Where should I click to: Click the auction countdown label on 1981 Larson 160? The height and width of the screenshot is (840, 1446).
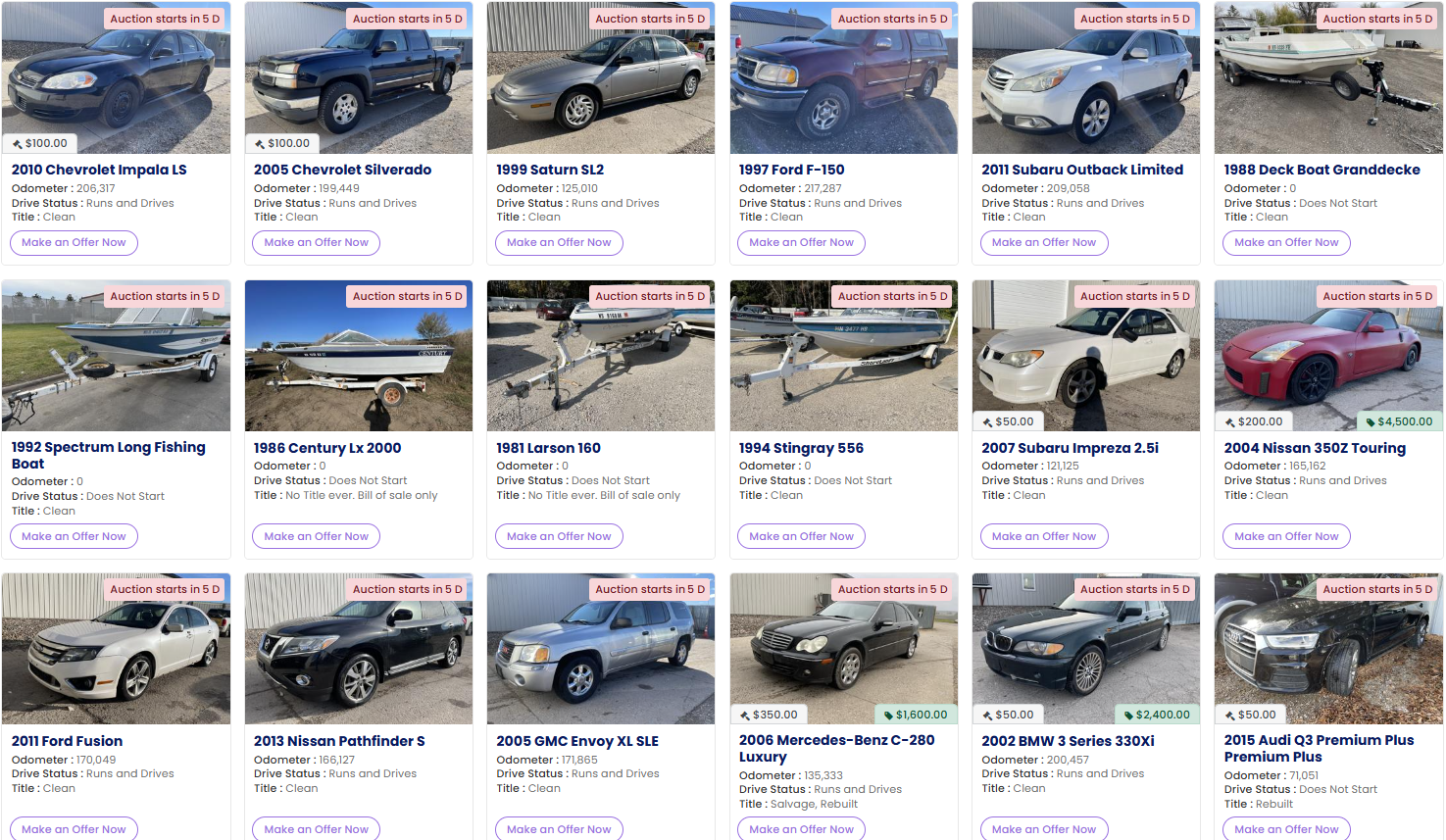pos(650,296)
